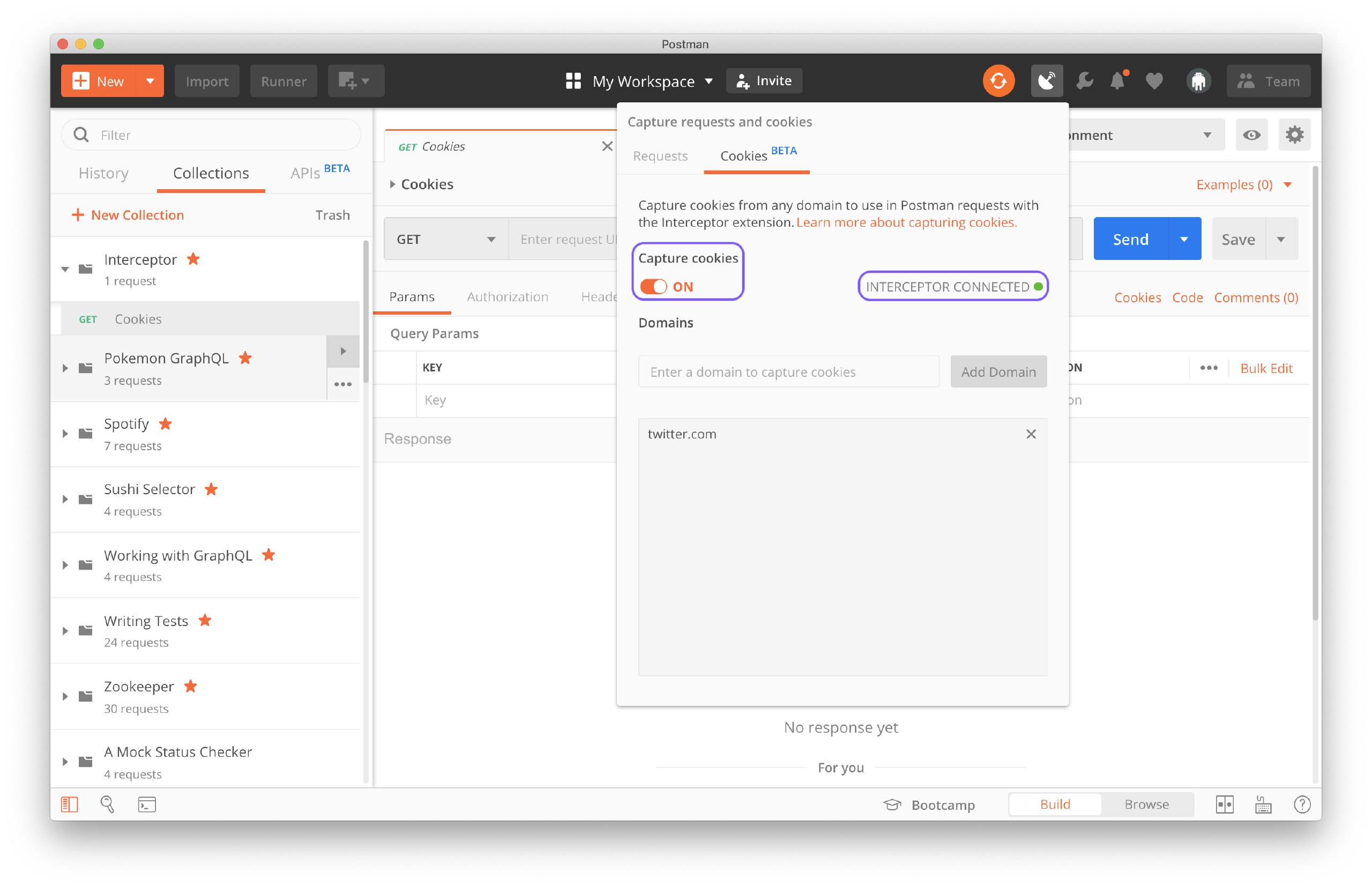
Task: Open the Interceptor capture satellite icon
Action: point(1047,80)
